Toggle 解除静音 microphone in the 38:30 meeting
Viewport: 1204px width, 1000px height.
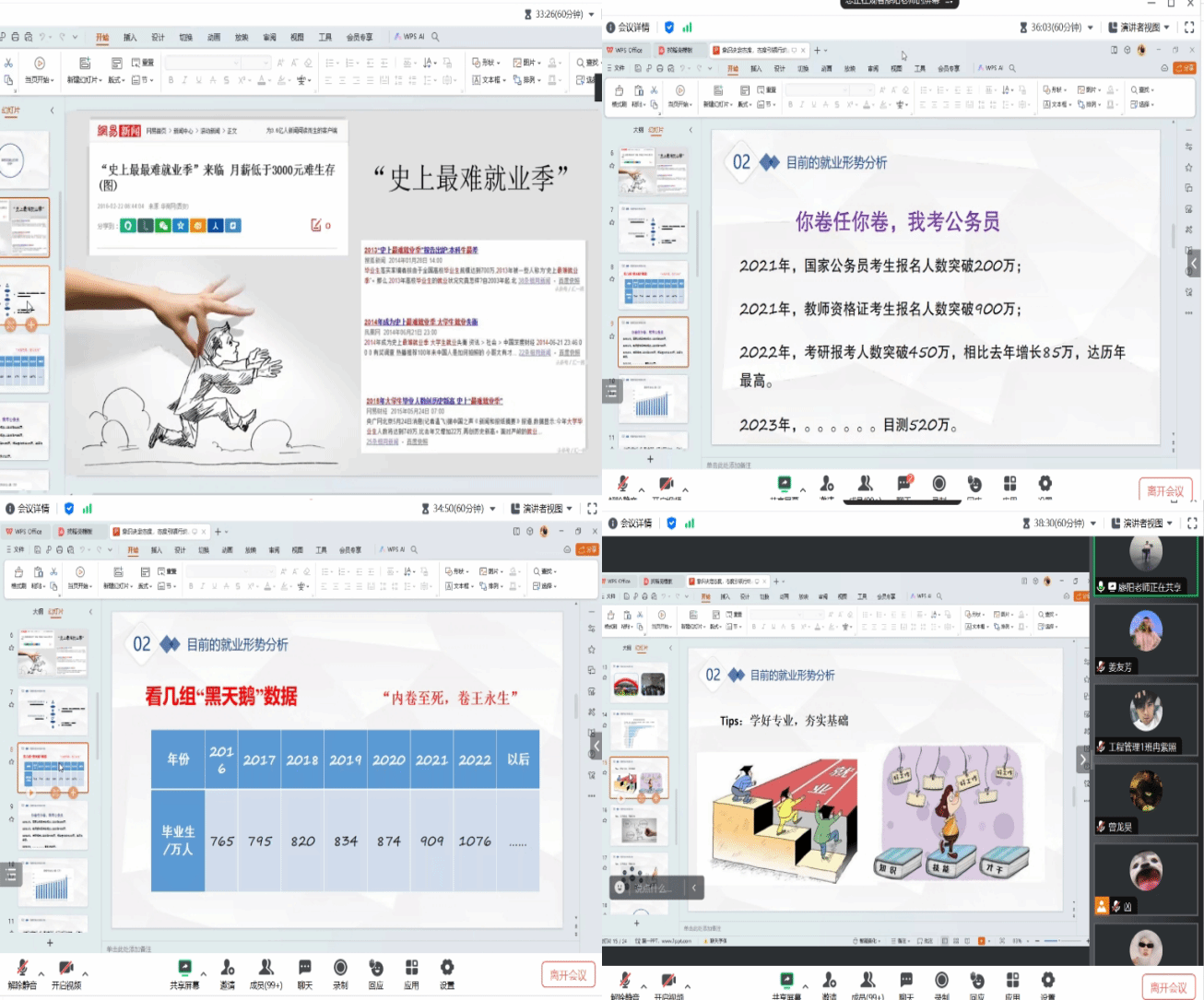(624, 980)
